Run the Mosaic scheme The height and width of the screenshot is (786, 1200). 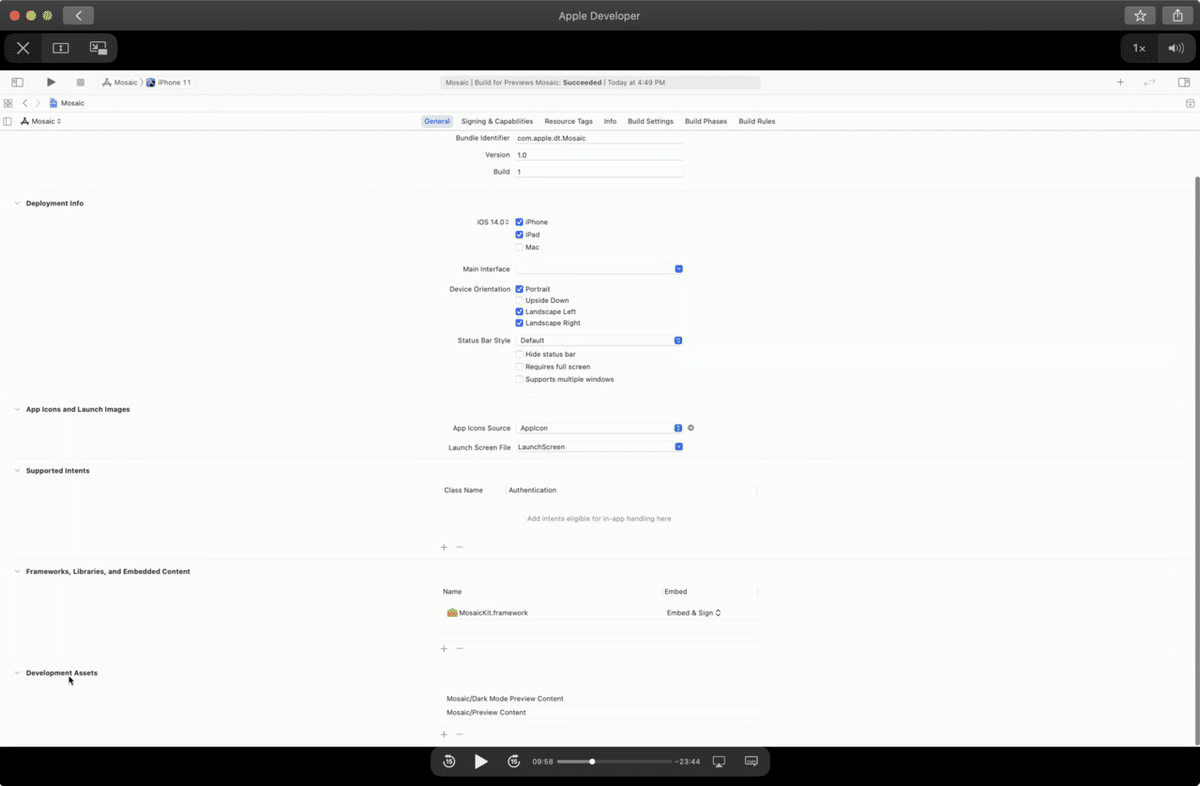[x=51, y=82]
